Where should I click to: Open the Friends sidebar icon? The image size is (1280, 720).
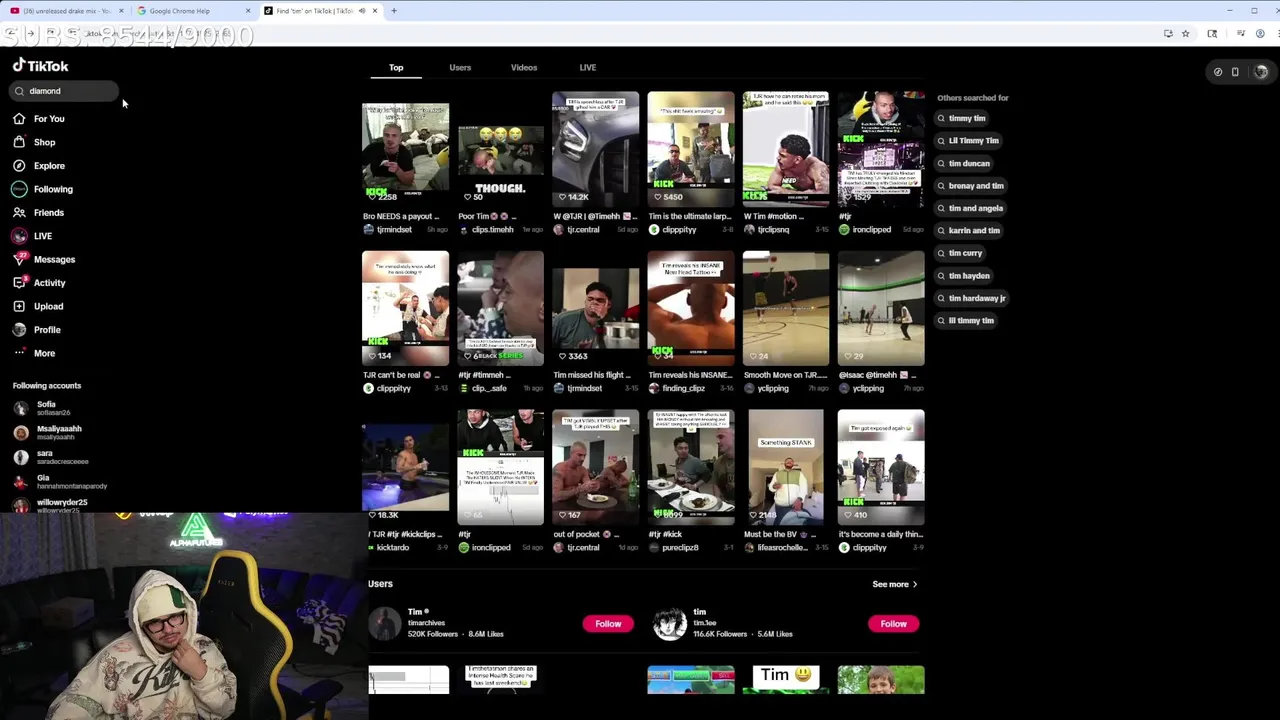click(x=19, y=213)
